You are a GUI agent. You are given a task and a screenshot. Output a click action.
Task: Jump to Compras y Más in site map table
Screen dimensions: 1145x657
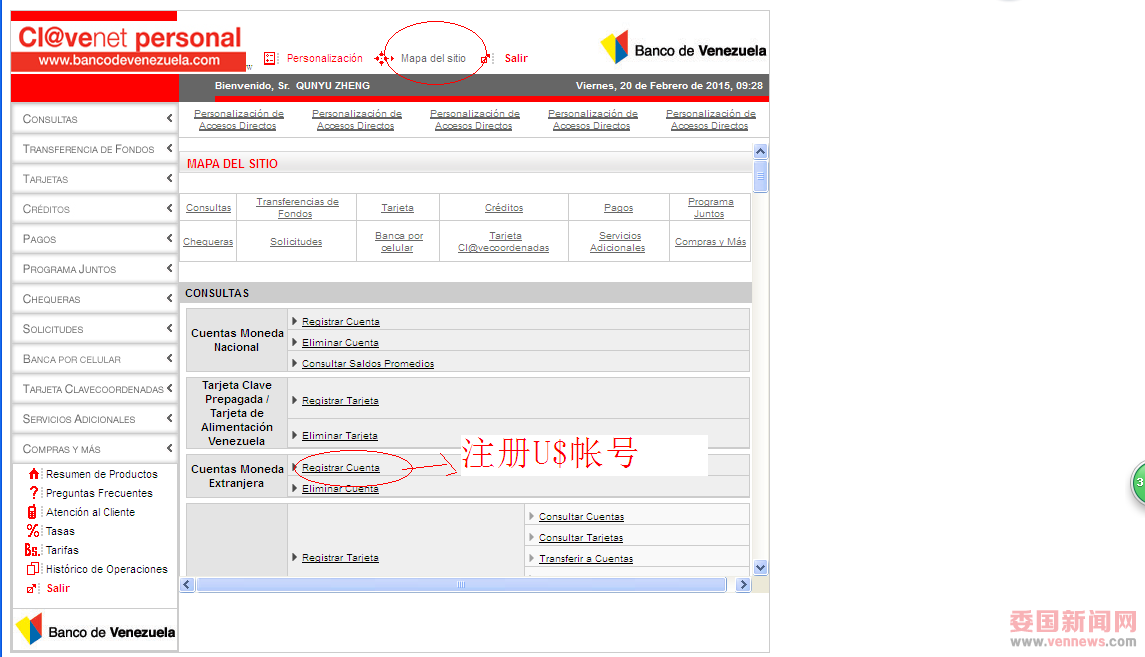(711, 242)
